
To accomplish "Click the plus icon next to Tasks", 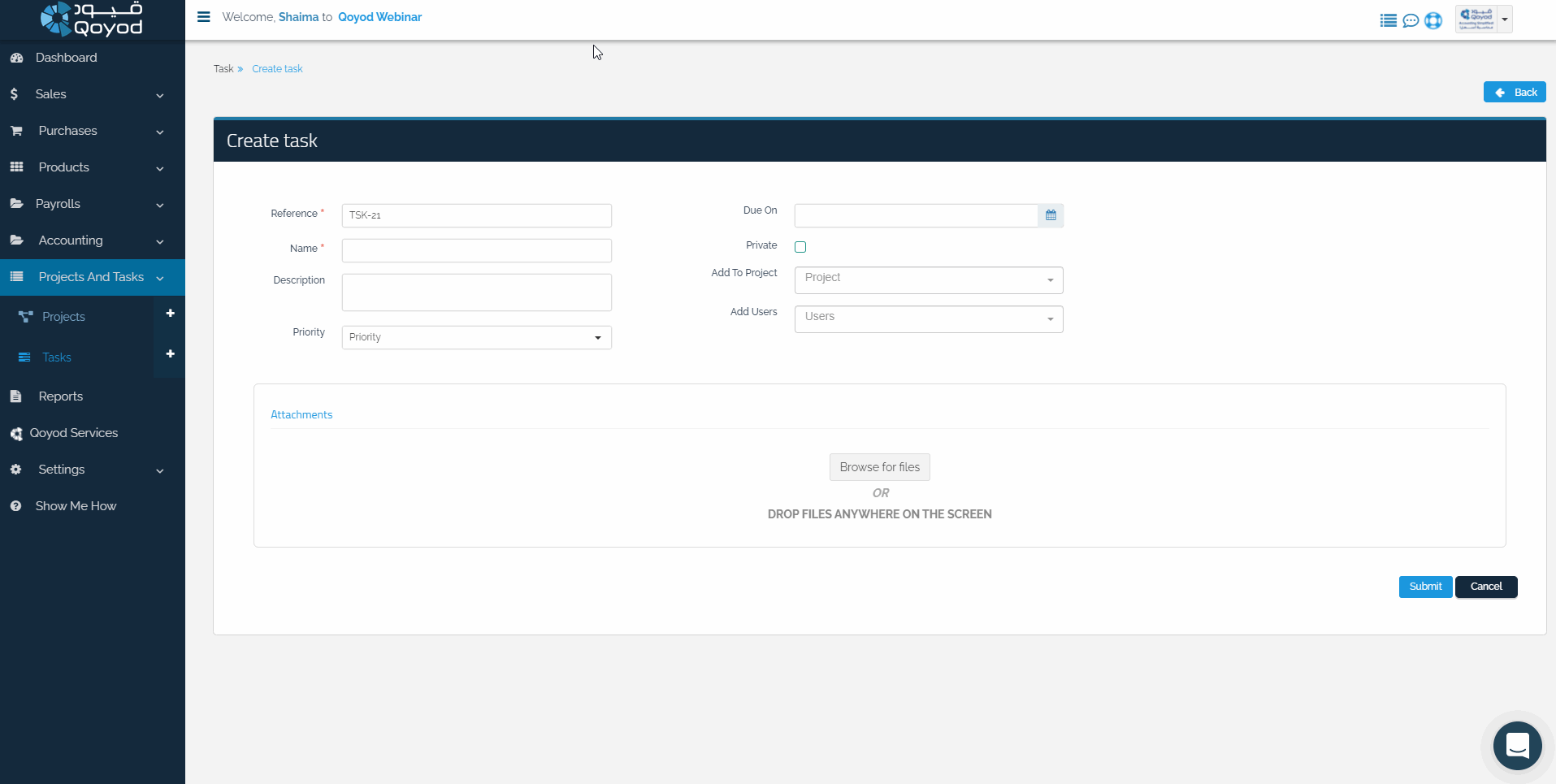I will click(x=170, y=354).
